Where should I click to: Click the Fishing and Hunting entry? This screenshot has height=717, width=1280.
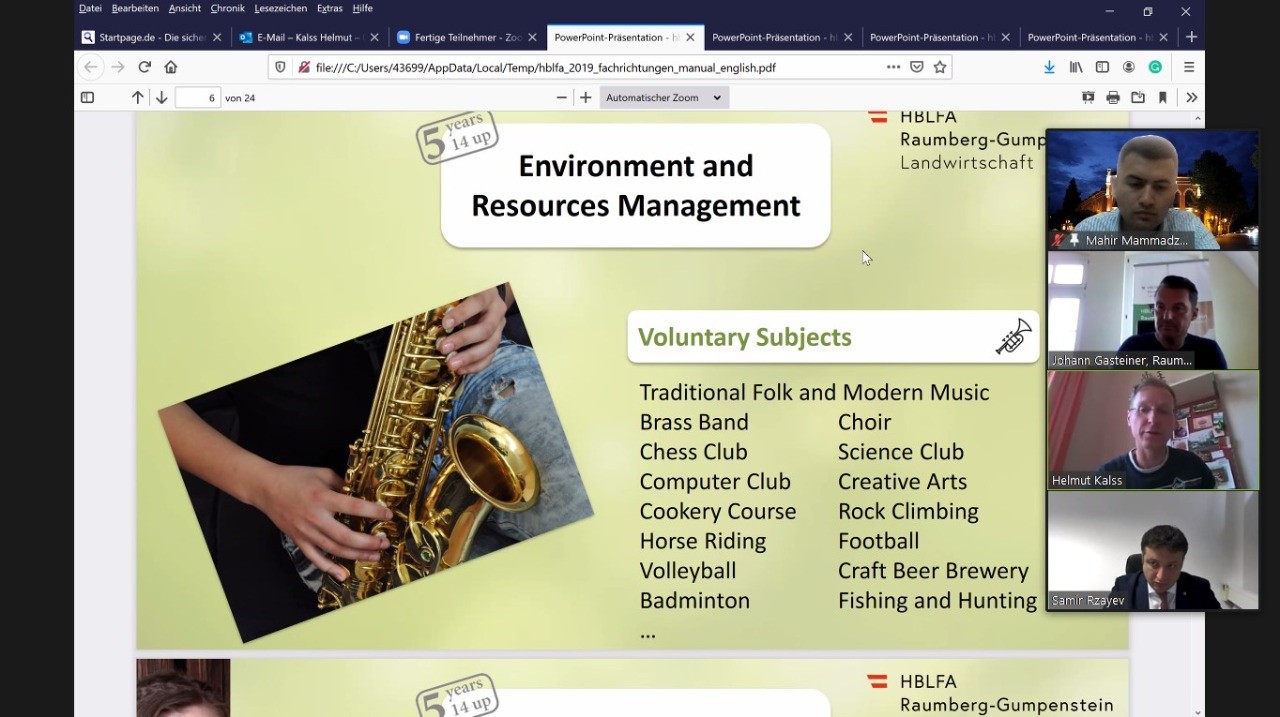[937, 601]
